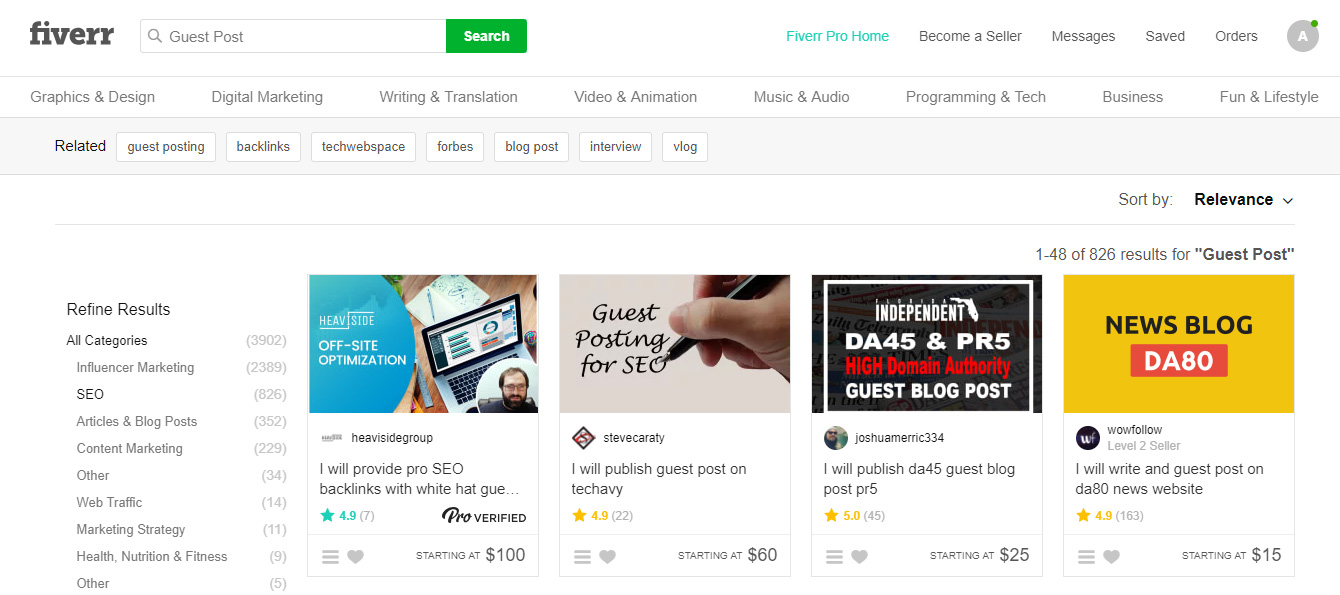The height and width of the screenshot is (595, 1340).
Task: Open the DA45 & PR5 gig thumbnail
Action: point(927,344)
